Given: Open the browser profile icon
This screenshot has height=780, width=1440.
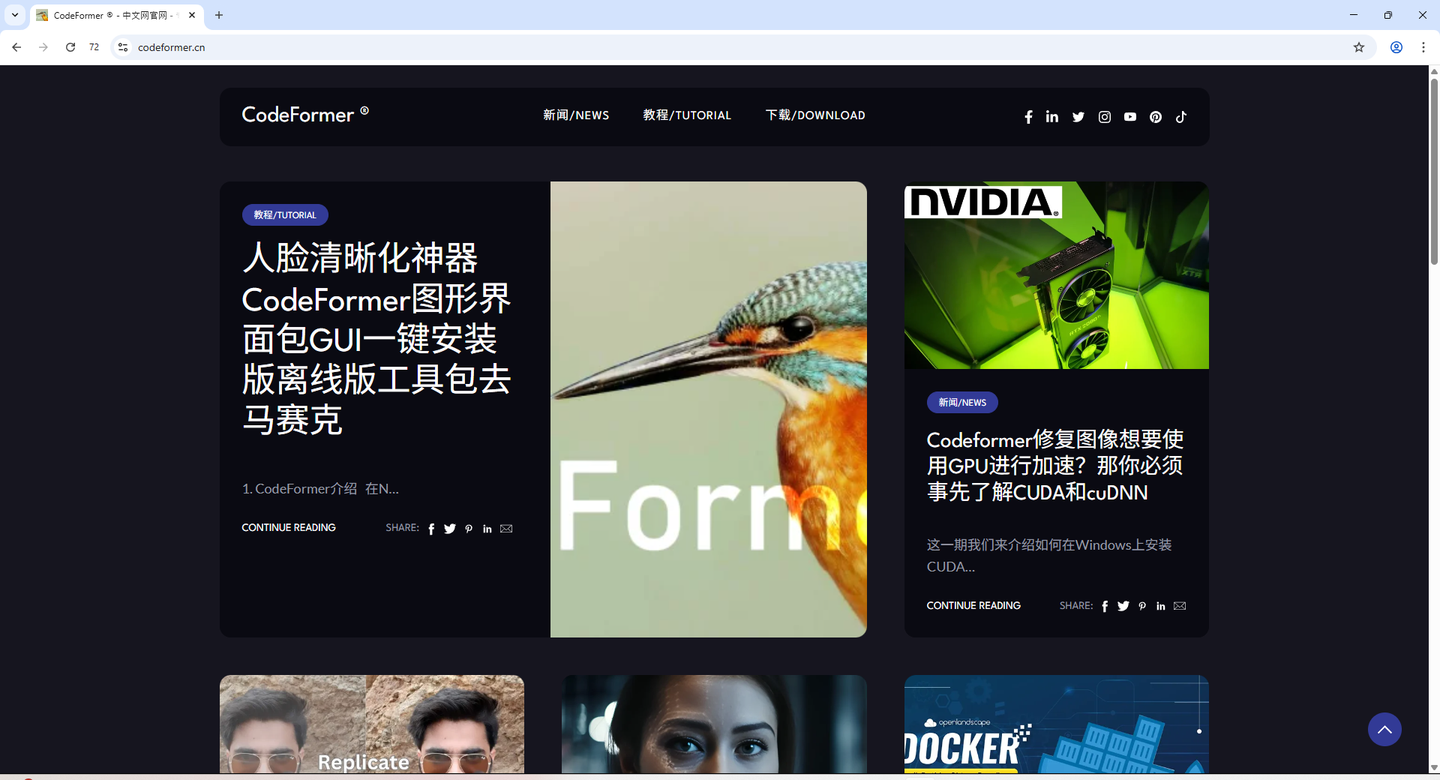Looking at the screenshot, I should click(x=1396, y=47).
